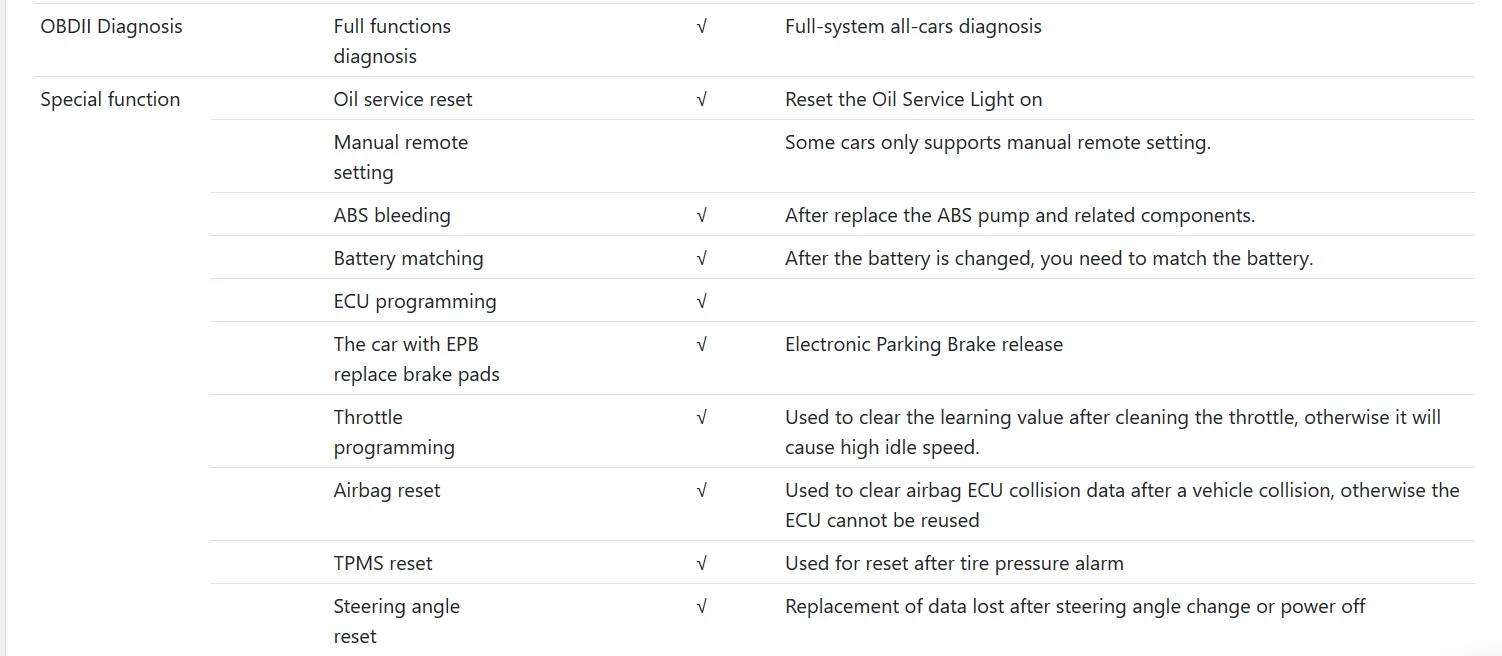Click 'Reset the Oil Service Light on' text
Screen dimensions: 1502x656
(914, 99)
